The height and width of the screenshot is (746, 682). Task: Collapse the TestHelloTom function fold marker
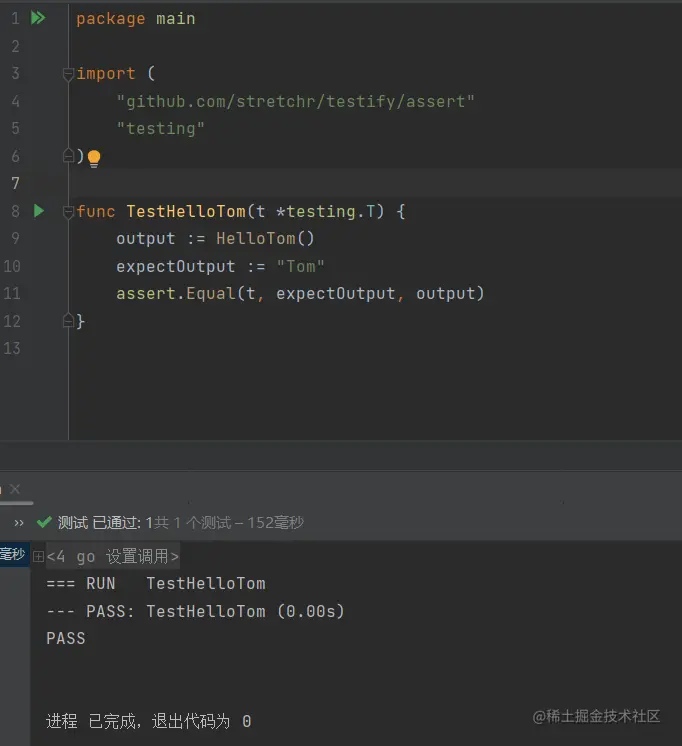68,212
